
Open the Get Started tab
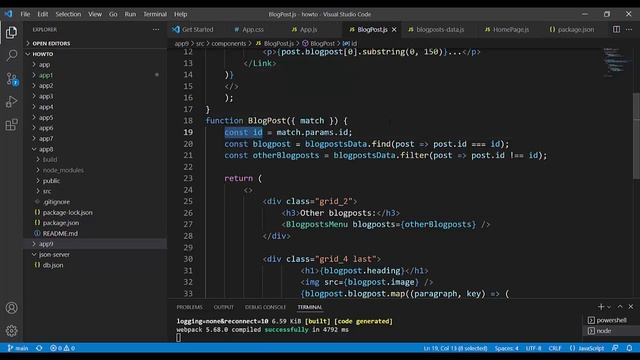coord(193,29)
